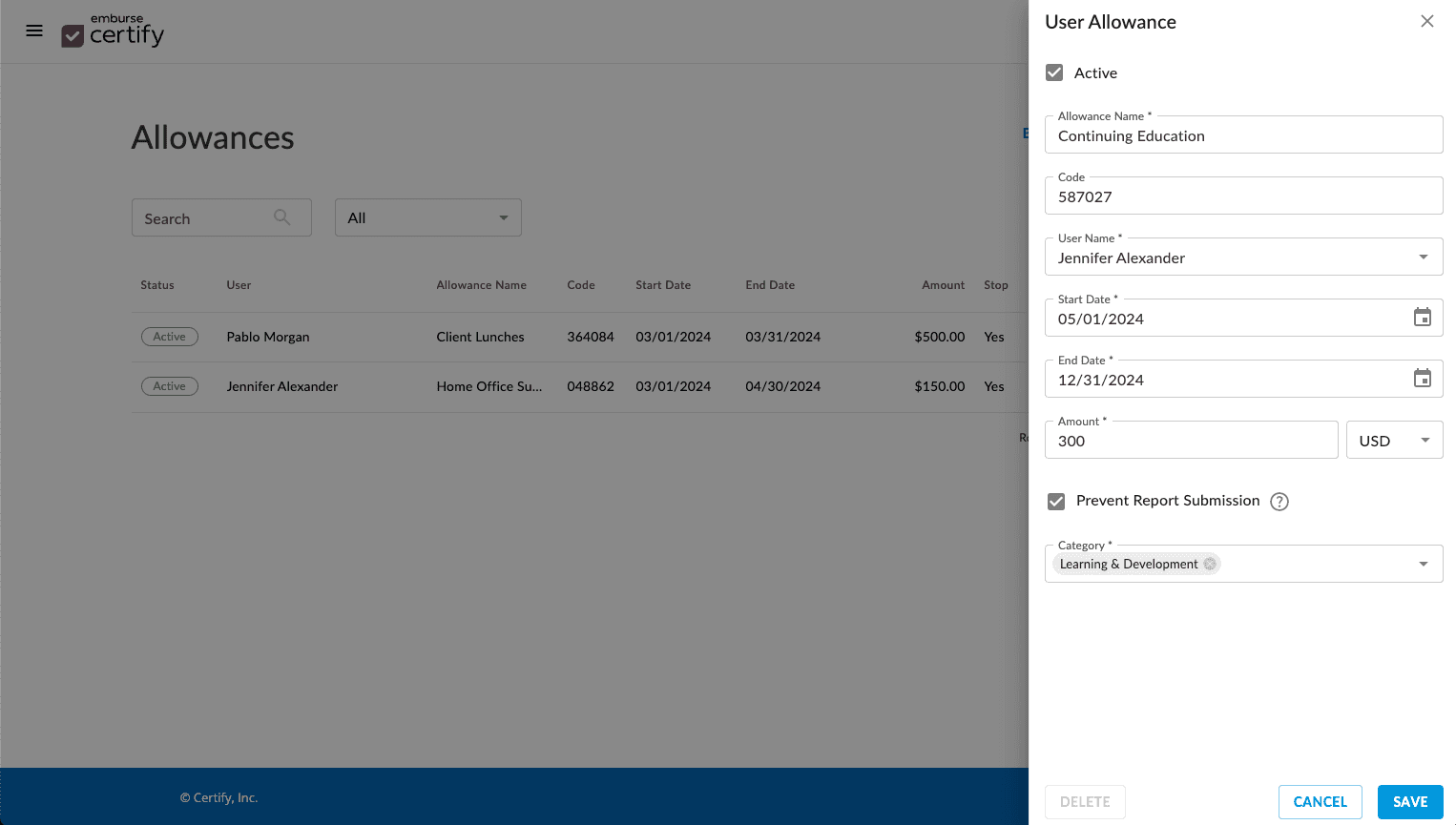This screenshot has width=1456, height=825.
Task: Click the search magnifier icon
Action: [281, 217]
